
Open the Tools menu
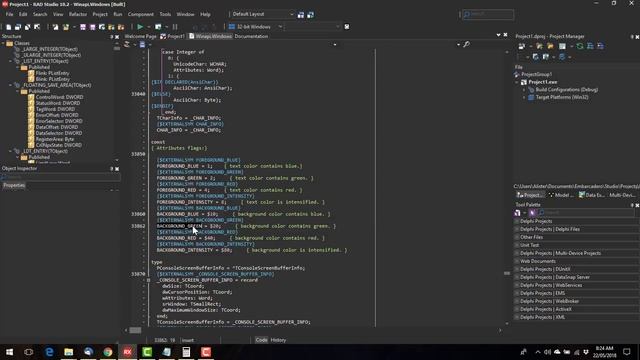(165, 14)
